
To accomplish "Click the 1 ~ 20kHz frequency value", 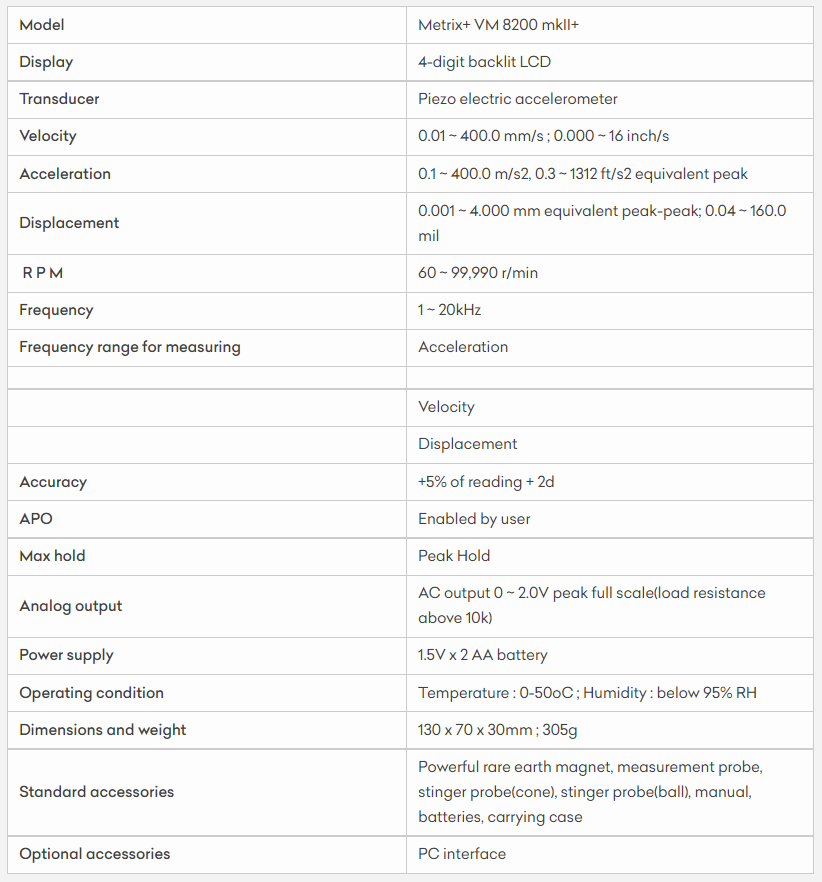I will [x=449, y=310].
